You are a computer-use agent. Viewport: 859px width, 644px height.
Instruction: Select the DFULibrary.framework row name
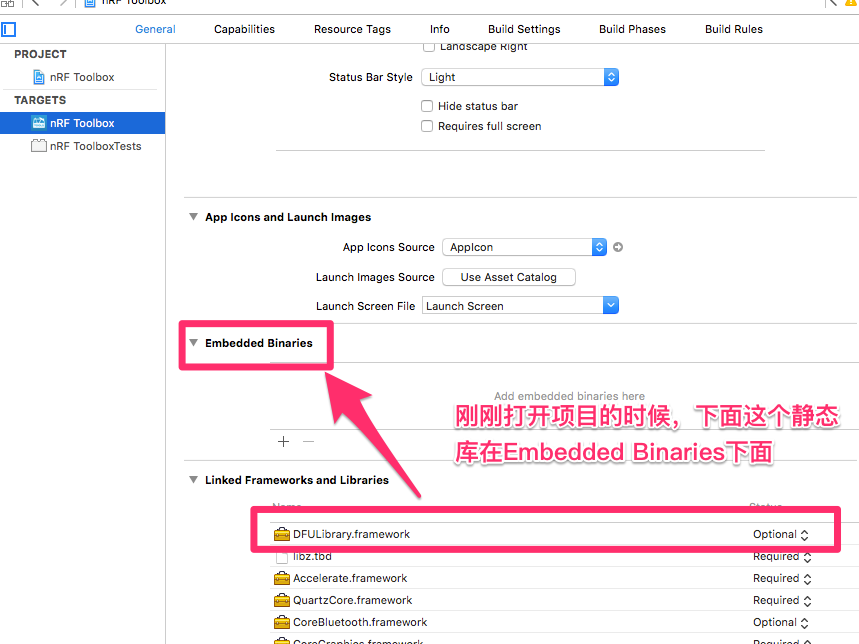coord(351,534)
